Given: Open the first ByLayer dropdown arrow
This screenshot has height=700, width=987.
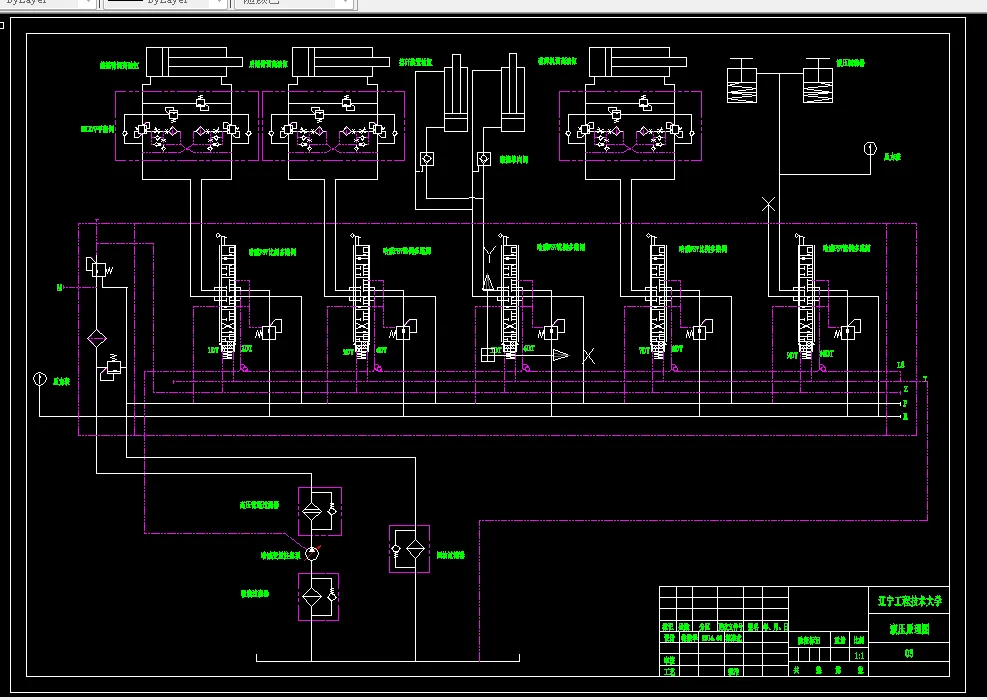Looking at the screenshot, I should pos(88,3).
